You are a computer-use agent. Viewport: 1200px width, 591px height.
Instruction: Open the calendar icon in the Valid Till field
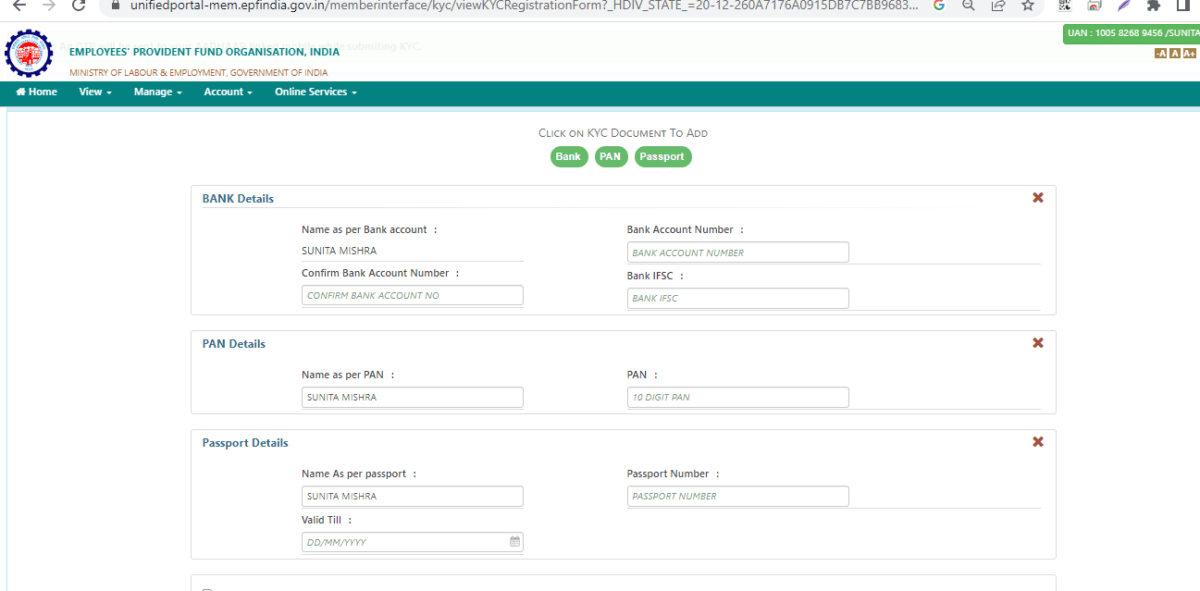coord(514,541)
